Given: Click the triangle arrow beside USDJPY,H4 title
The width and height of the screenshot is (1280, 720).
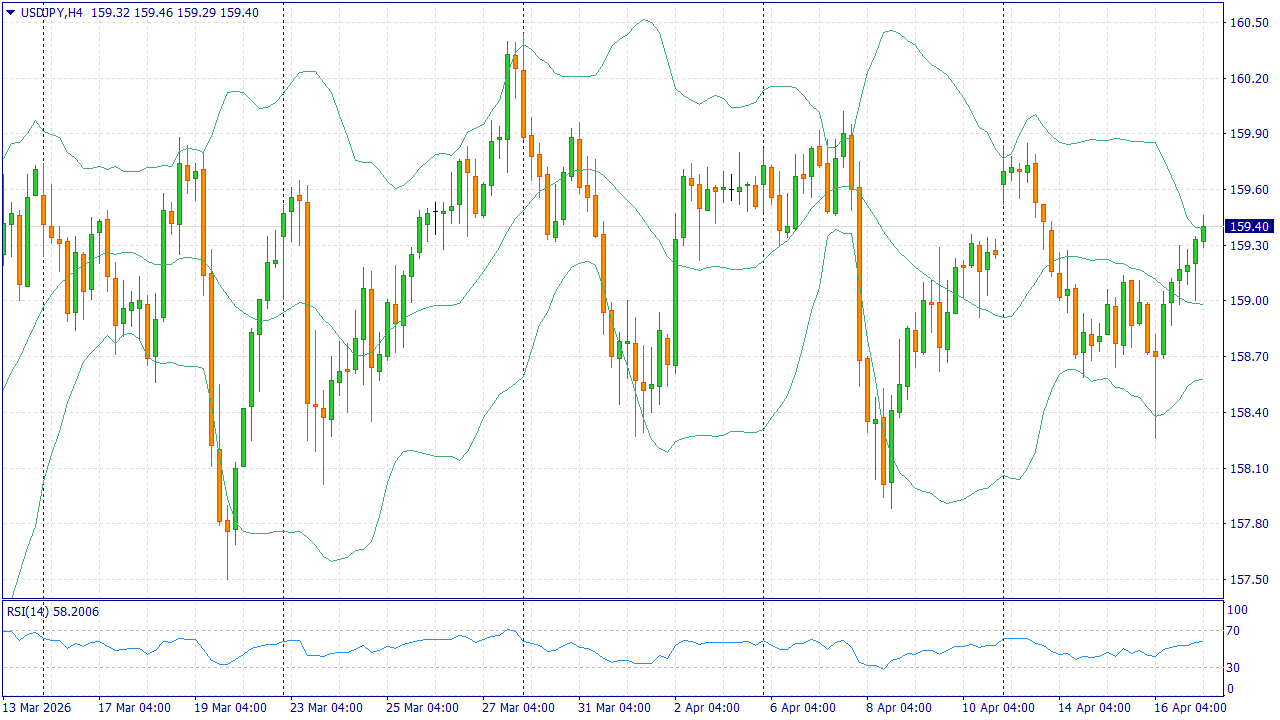Looking at the screenshot, I should (11, 13).
